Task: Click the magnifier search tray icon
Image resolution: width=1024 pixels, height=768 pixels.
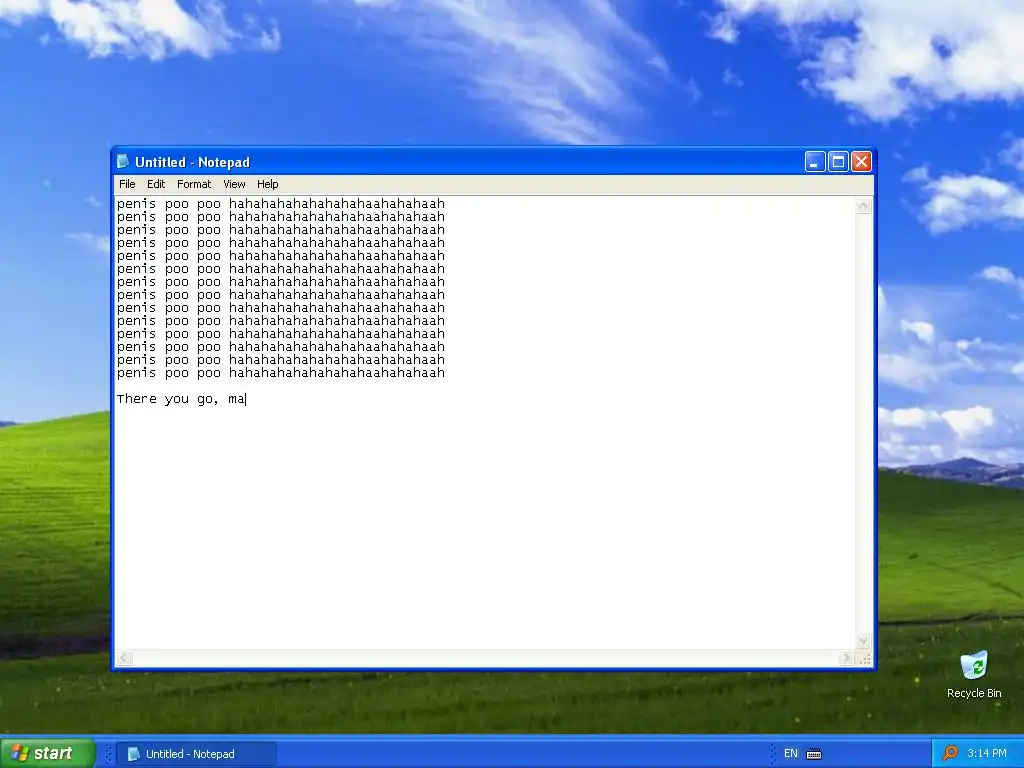Action: coord(950,754)
